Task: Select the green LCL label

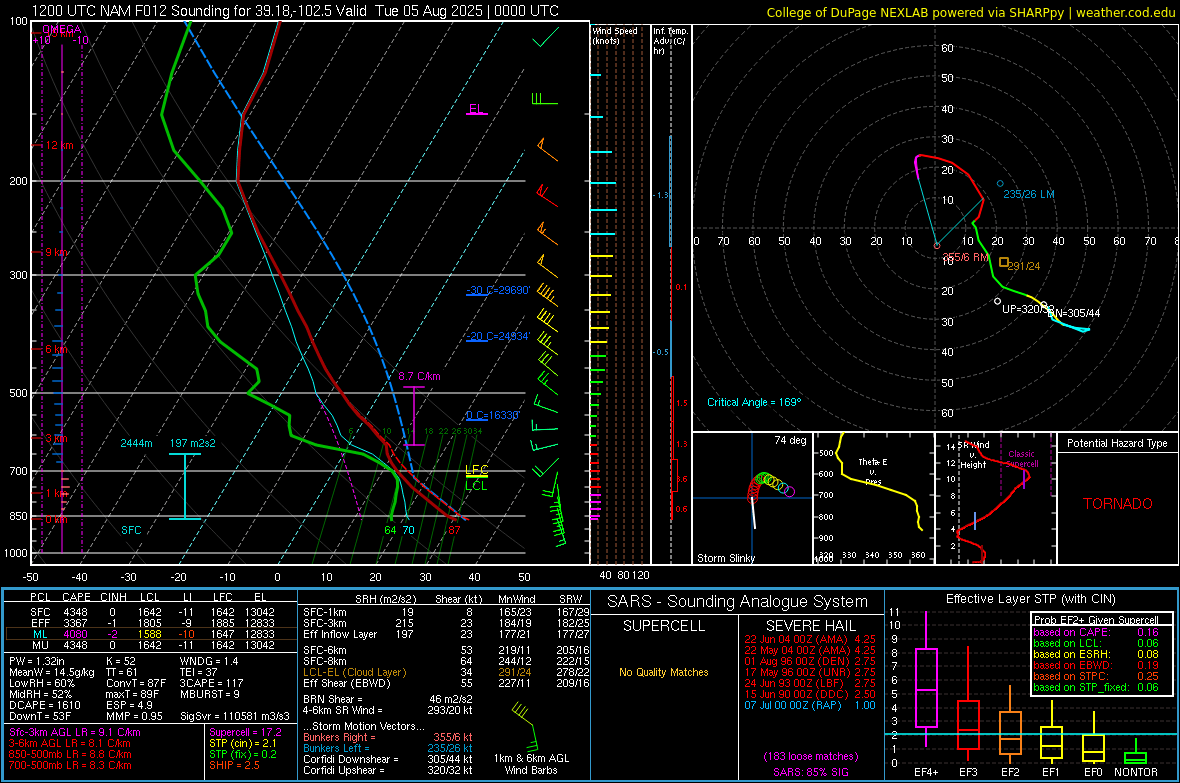Action: pos(476,486)
